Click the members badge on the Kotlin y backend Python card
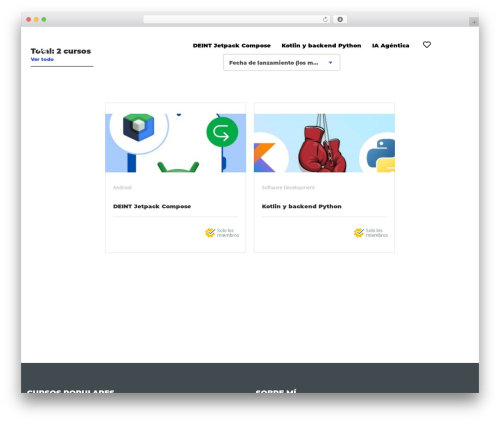 [x=371, y=233]
